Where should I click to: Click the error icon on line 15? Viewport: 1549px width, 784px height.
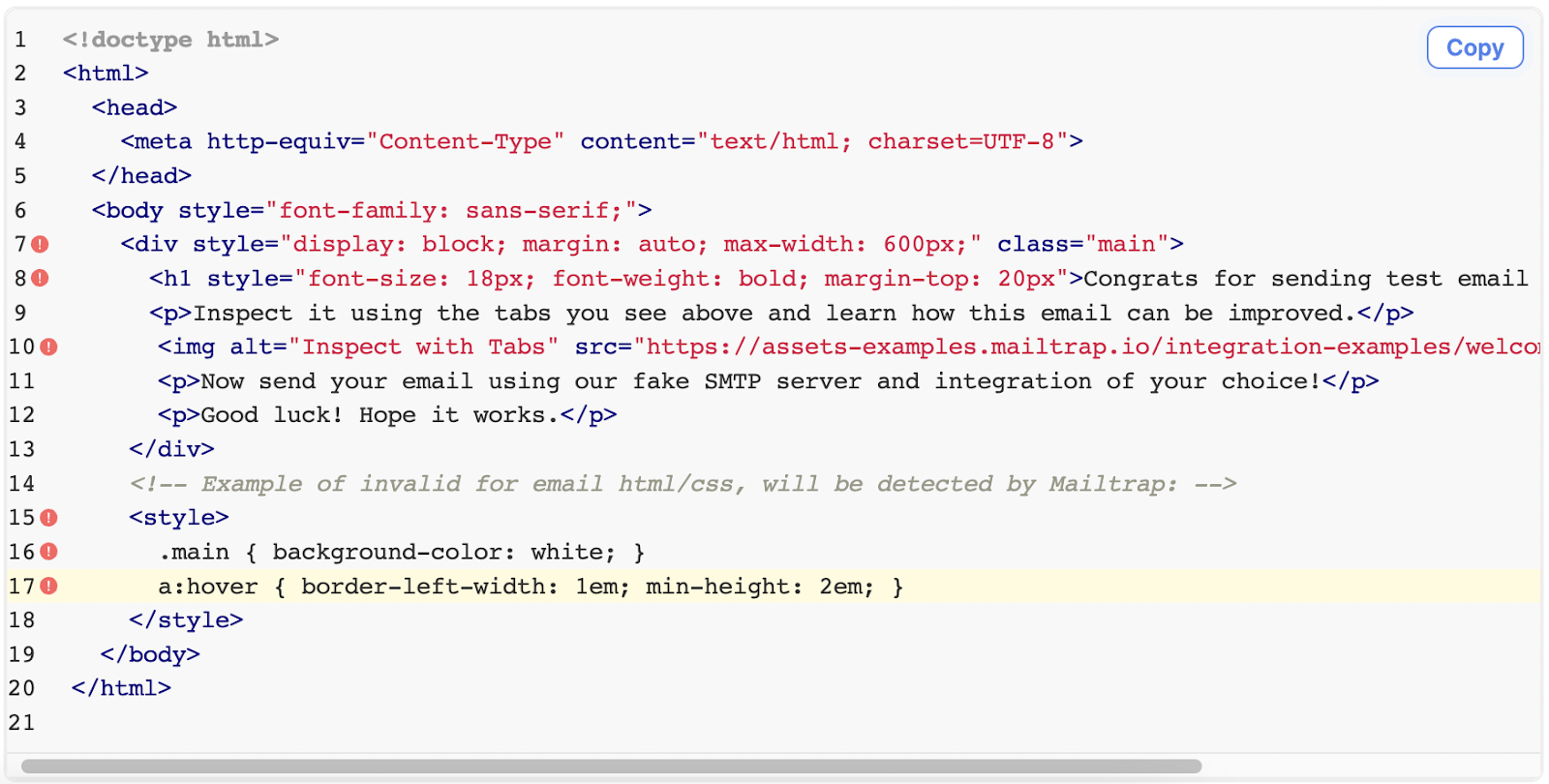[x=49, y=518]
